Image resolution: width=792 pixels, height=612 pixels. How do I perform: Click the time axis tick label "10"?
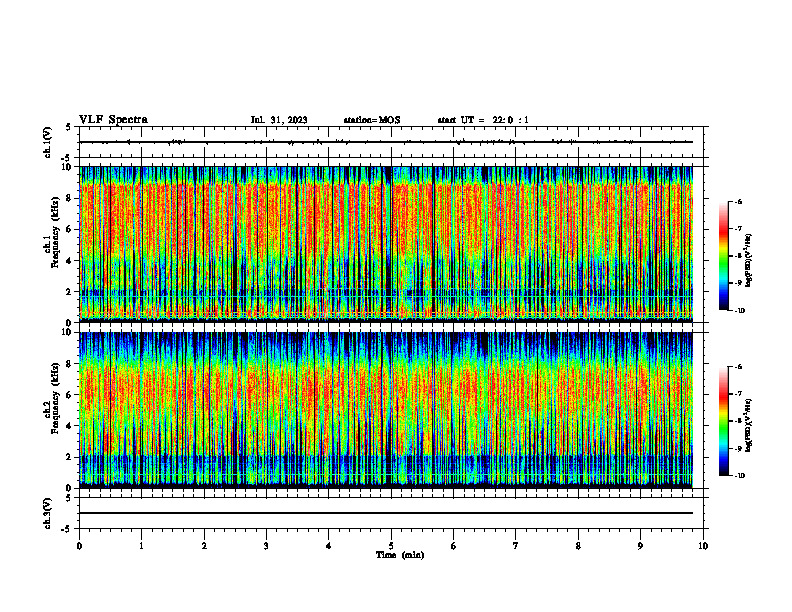tap(703, 546)
